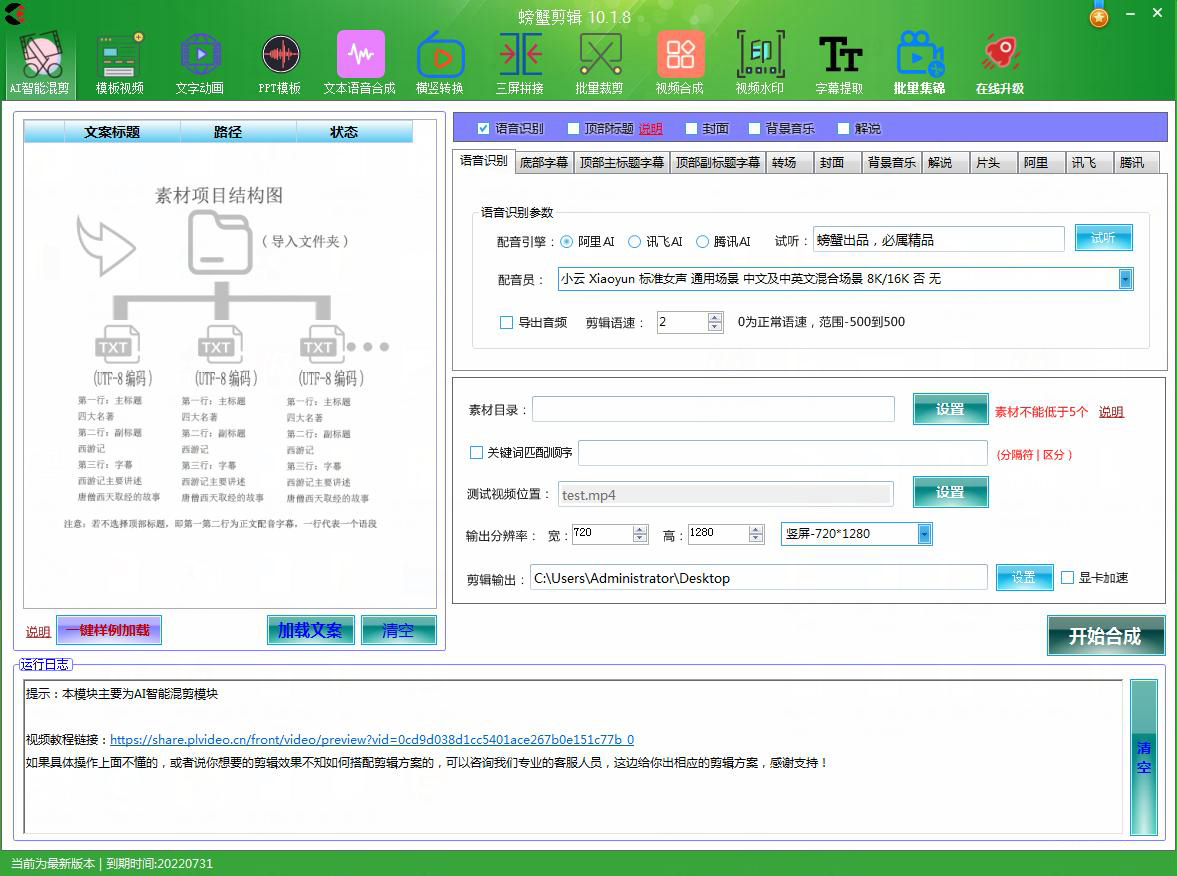The height and width of the screenshot is (876, 1177).
Task: Open the 文字动画 text animation tool
Action: 200,60
